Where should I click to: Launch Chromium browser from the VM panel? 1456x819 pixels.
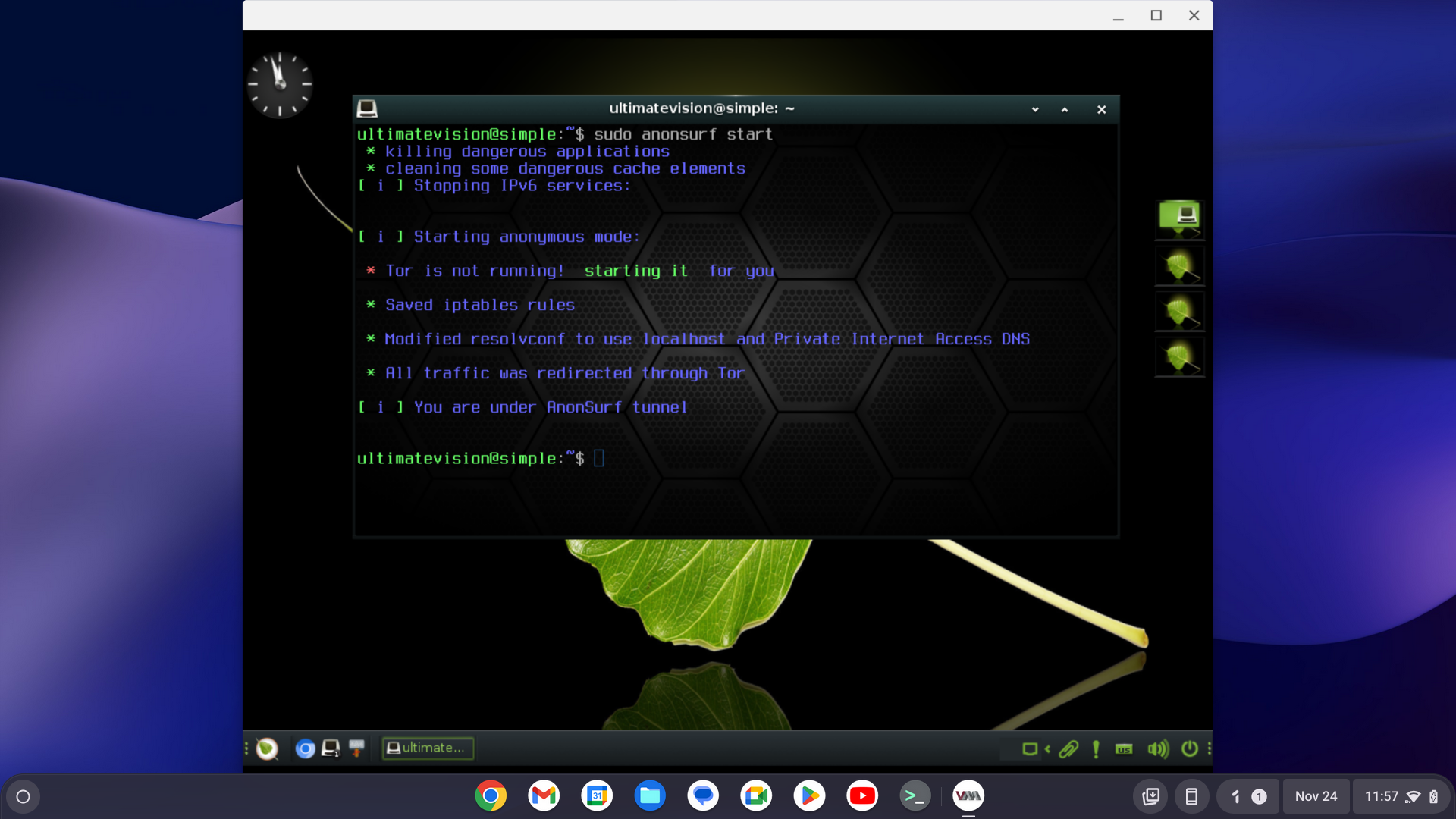point(305,749)
